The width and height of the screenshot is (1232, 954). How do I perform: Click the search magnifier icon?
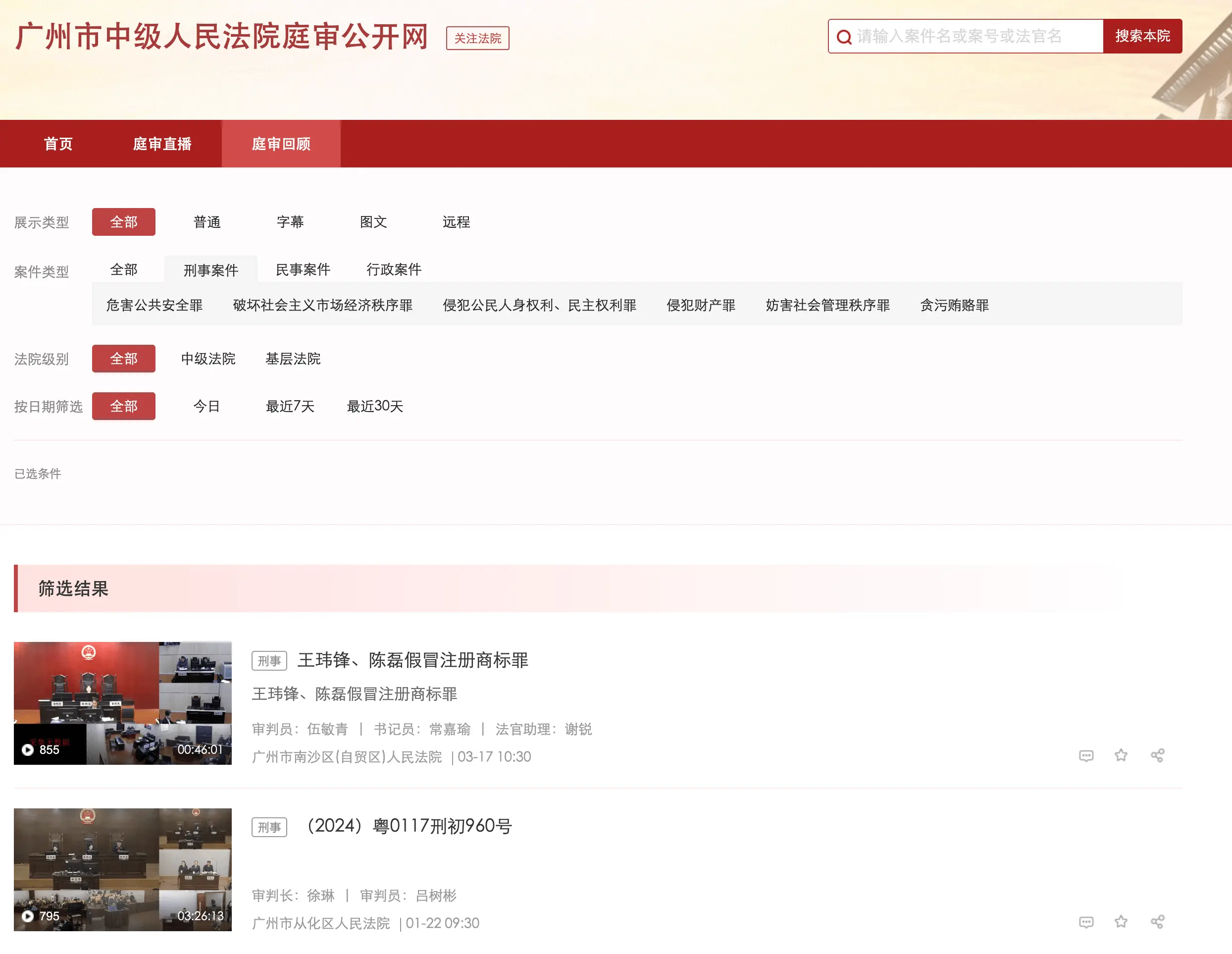point(844,37)
